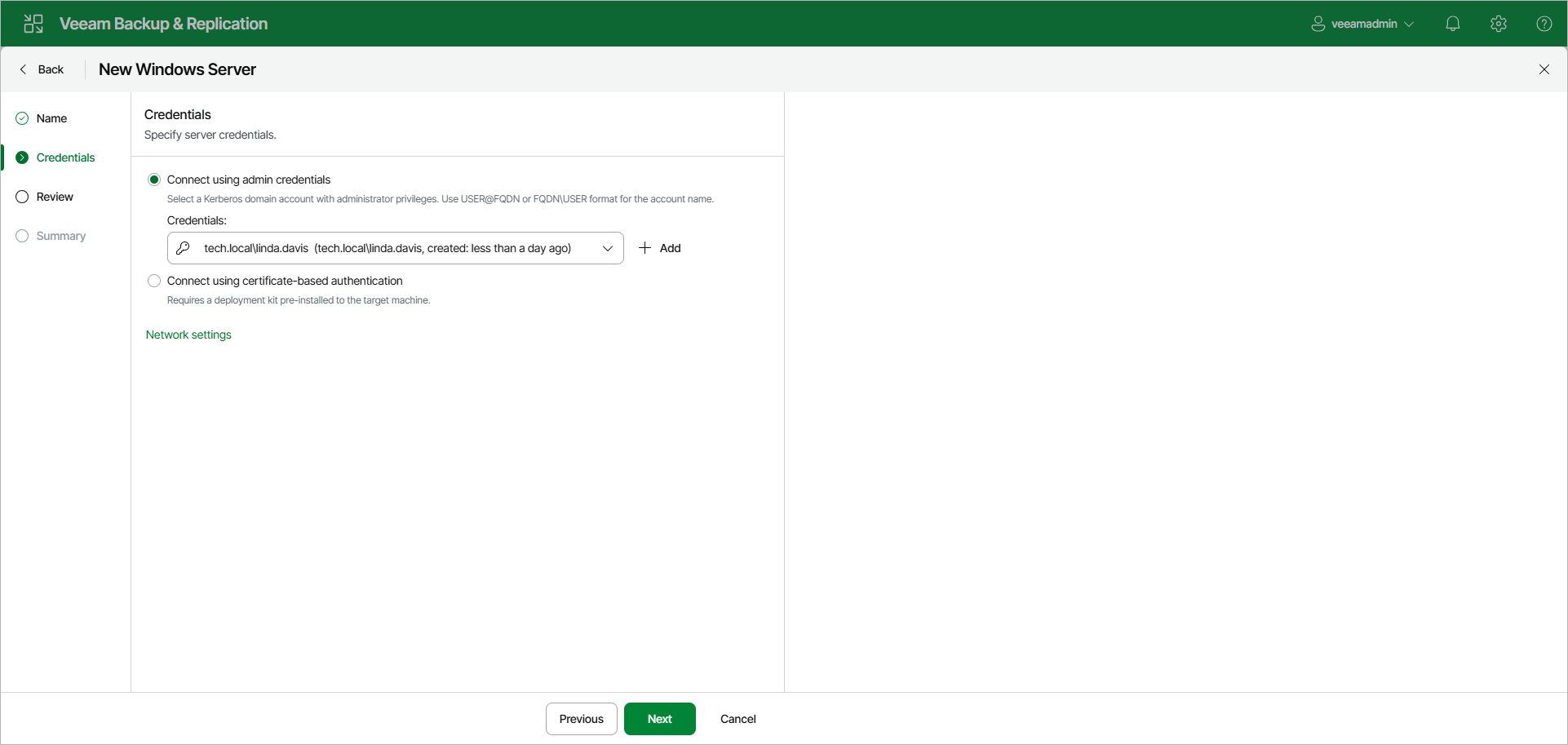Add new credentials with the plus icon
1568x745 pixels.
coord(644,248)
